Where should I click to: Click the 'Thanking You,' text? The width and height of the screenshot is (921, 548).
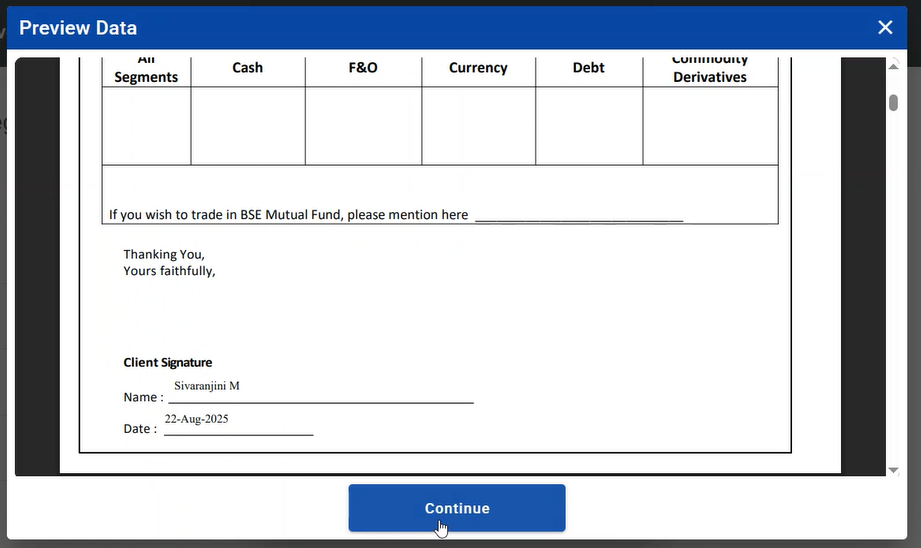click(x=164, y=254)
